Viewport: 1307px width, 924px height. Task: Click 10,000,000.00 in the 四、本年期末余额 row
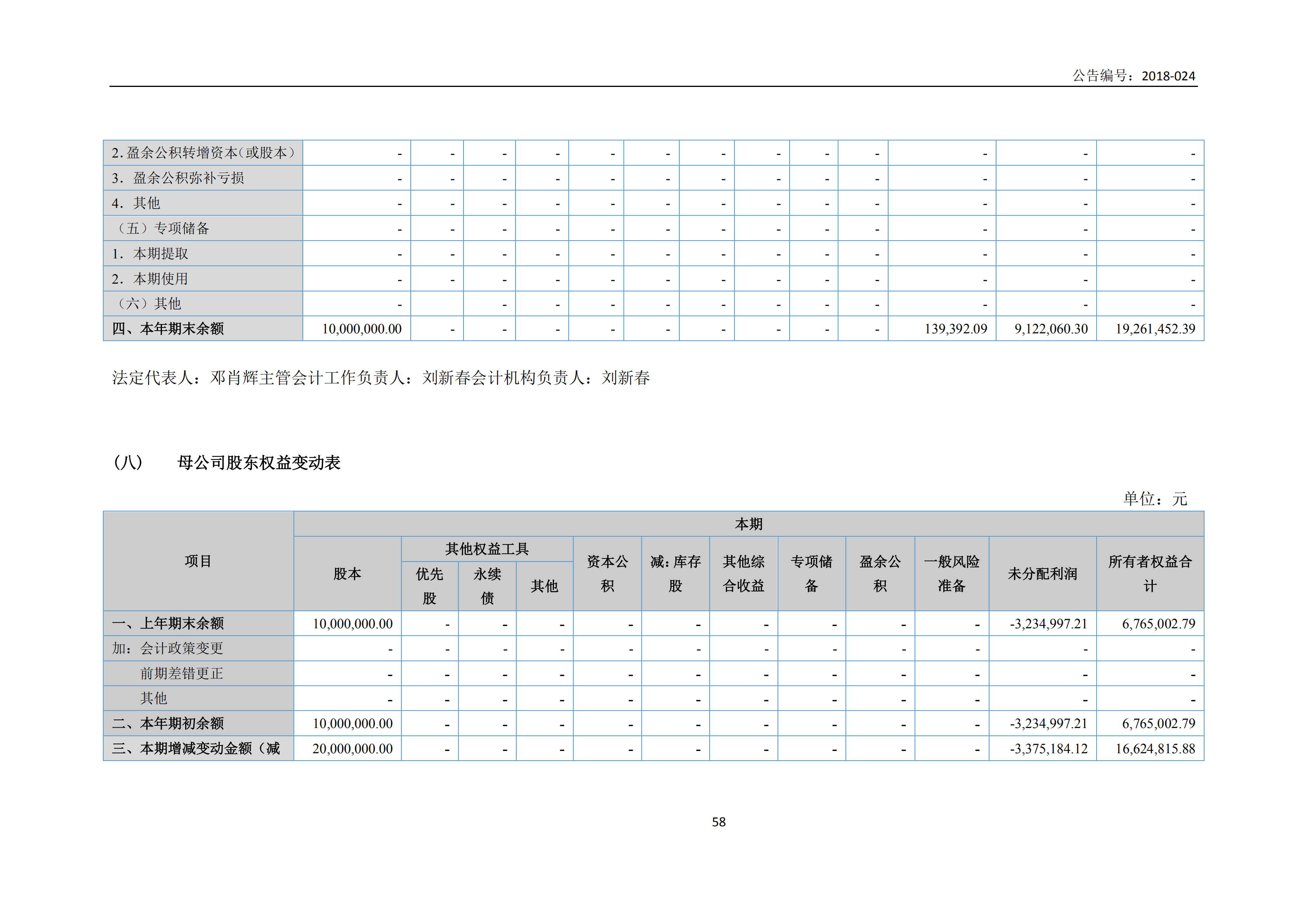[x=362, y=329]
